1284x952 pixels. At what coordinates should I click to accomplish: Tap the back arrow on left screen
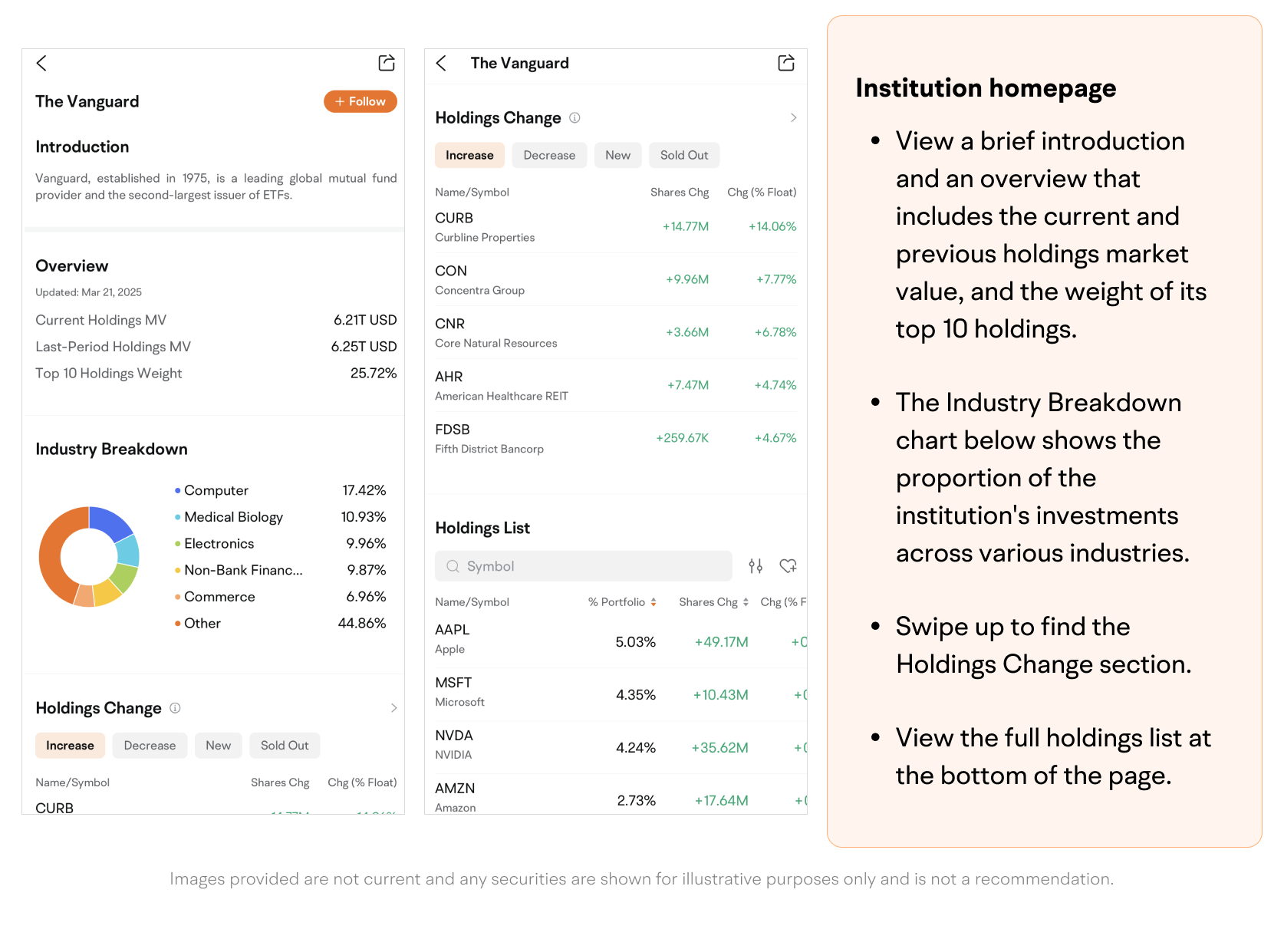pos(42,63)
